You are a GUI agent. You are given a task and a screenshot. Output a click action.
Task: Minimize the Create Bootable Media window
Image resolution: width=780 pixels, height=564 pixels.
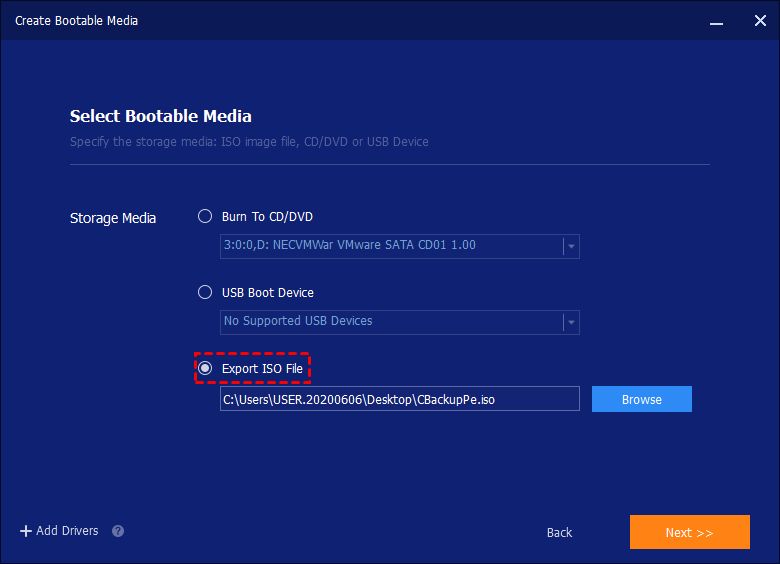tap(715, 21)
